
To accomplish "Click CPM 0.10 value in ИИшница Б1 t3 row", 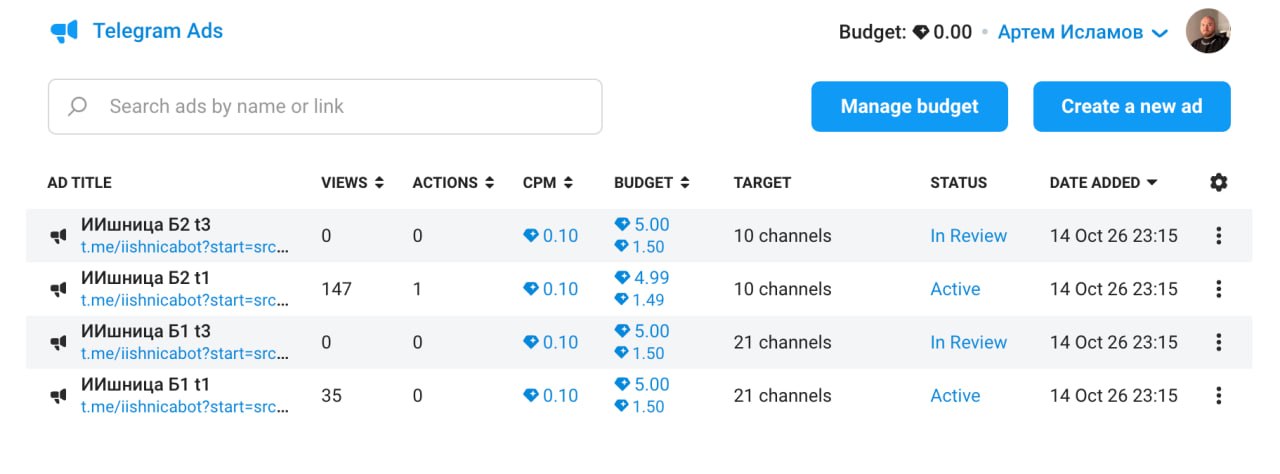I will coord(551,342).
